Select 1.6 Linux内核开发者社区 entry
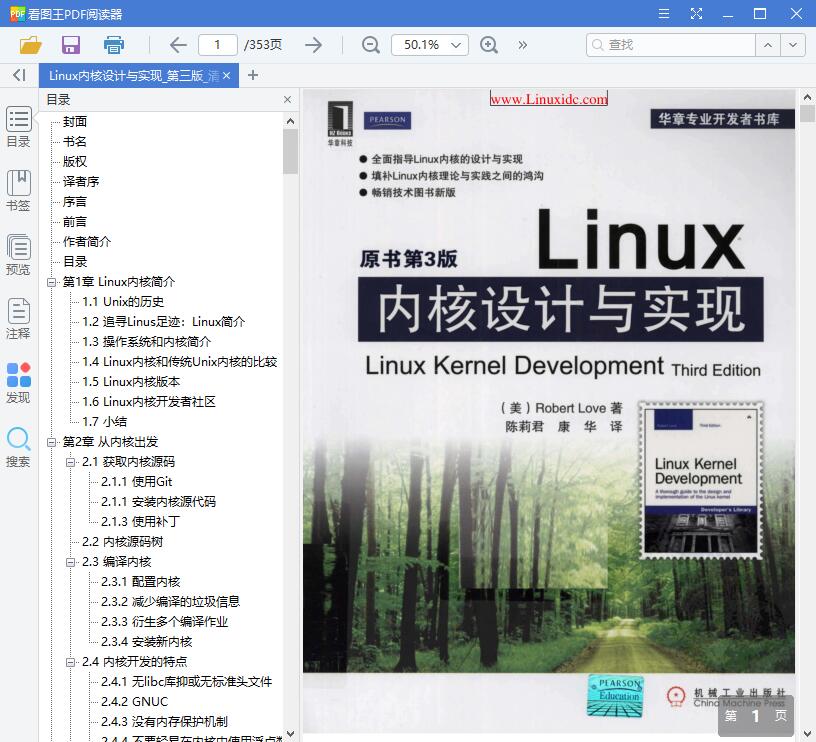The image size is (816, 742). pos(149,402)
